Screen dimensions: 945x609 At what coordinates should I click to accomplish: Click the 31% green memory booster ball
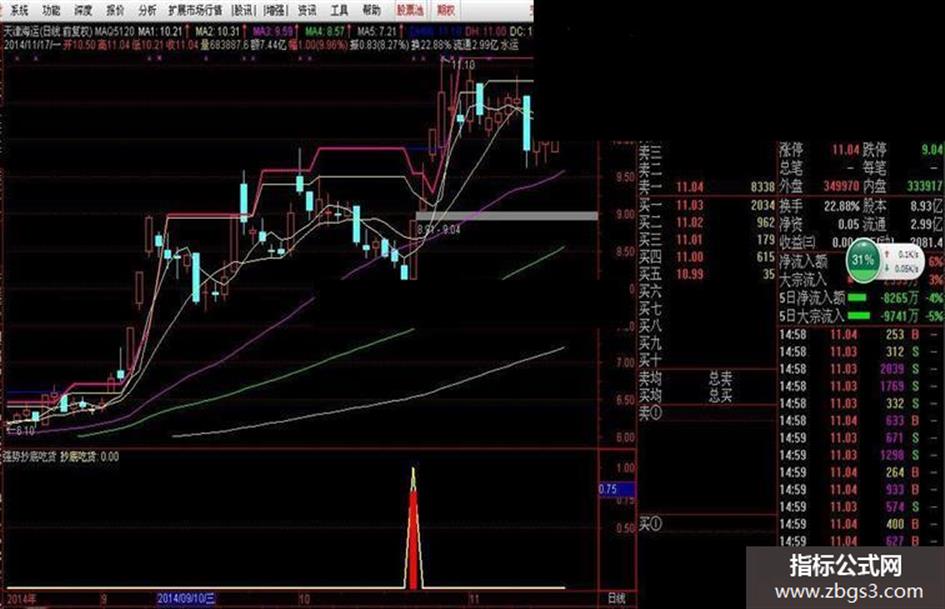click(x=863, y=260)
